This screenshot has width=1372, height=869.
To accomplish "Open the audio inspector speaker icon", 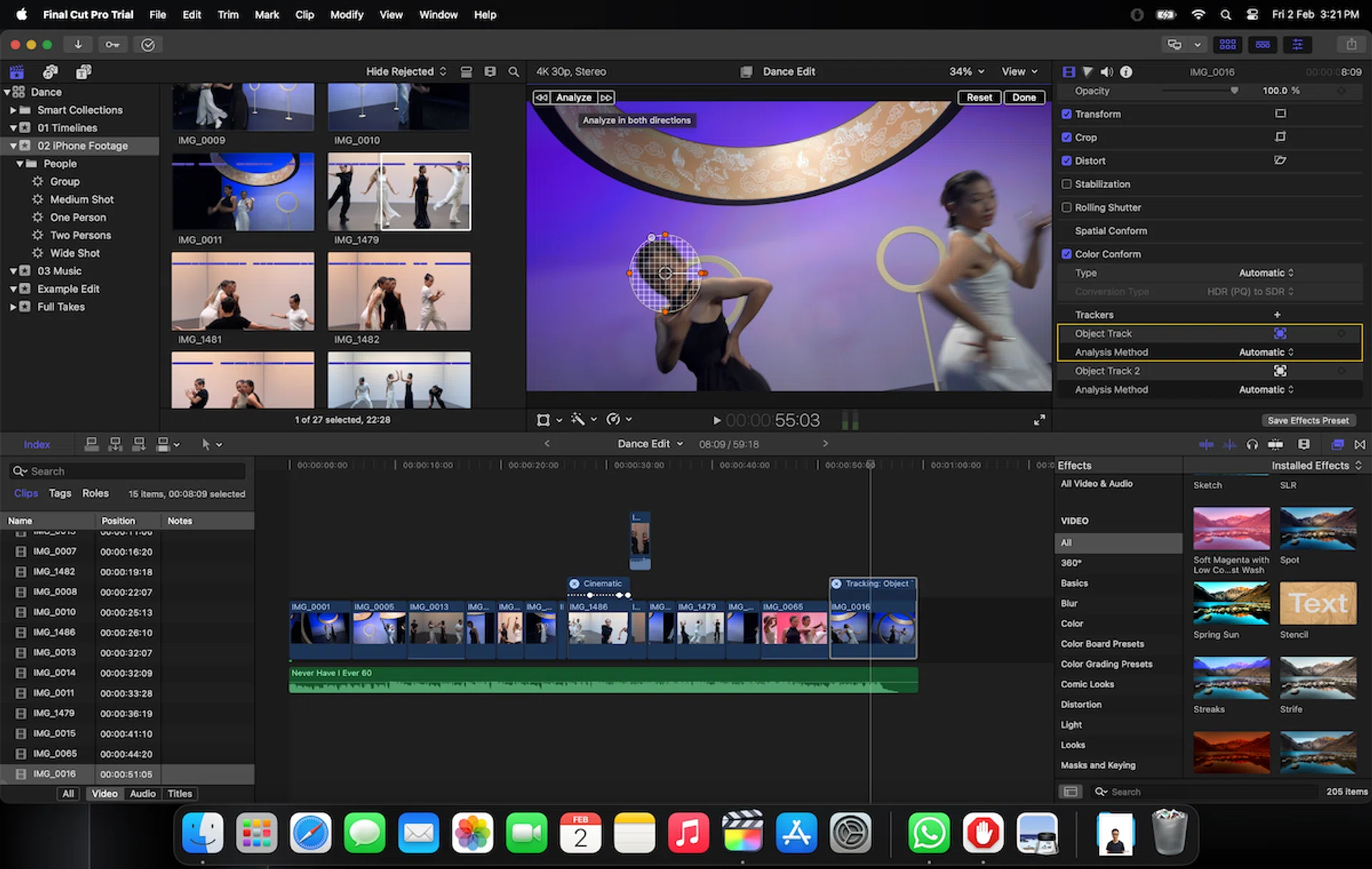I will click(1107, 71).
